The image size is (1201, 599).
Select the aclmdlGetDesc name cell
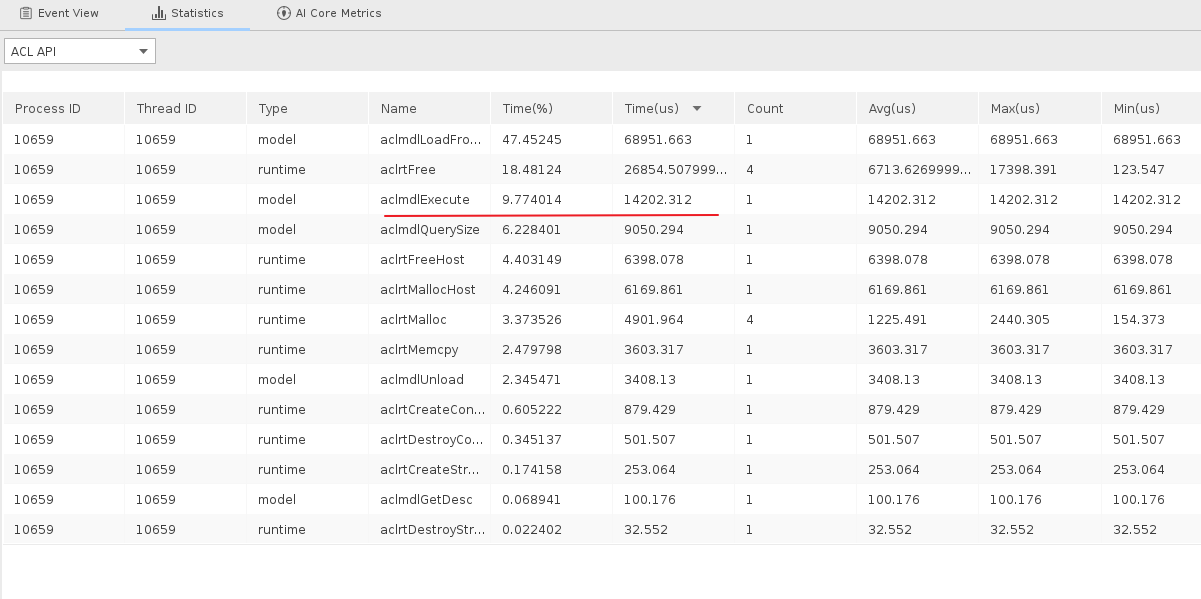click(x=430, y=500)
